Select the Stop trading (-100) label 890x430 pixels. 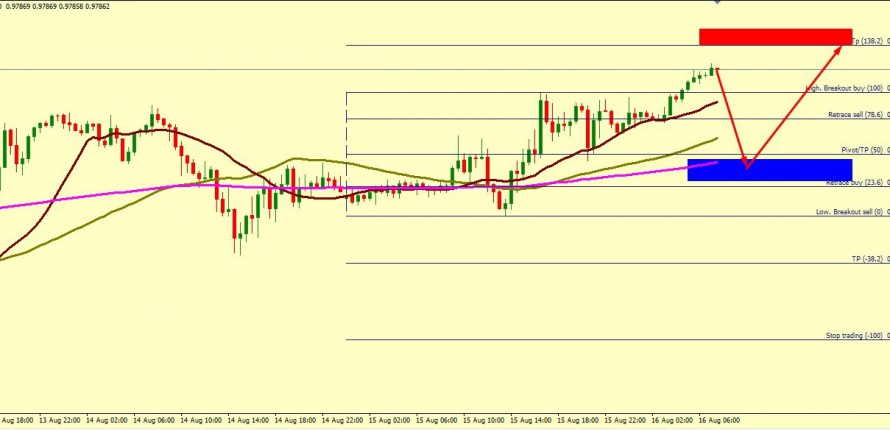pyautogui.click(x=853, y=336)
